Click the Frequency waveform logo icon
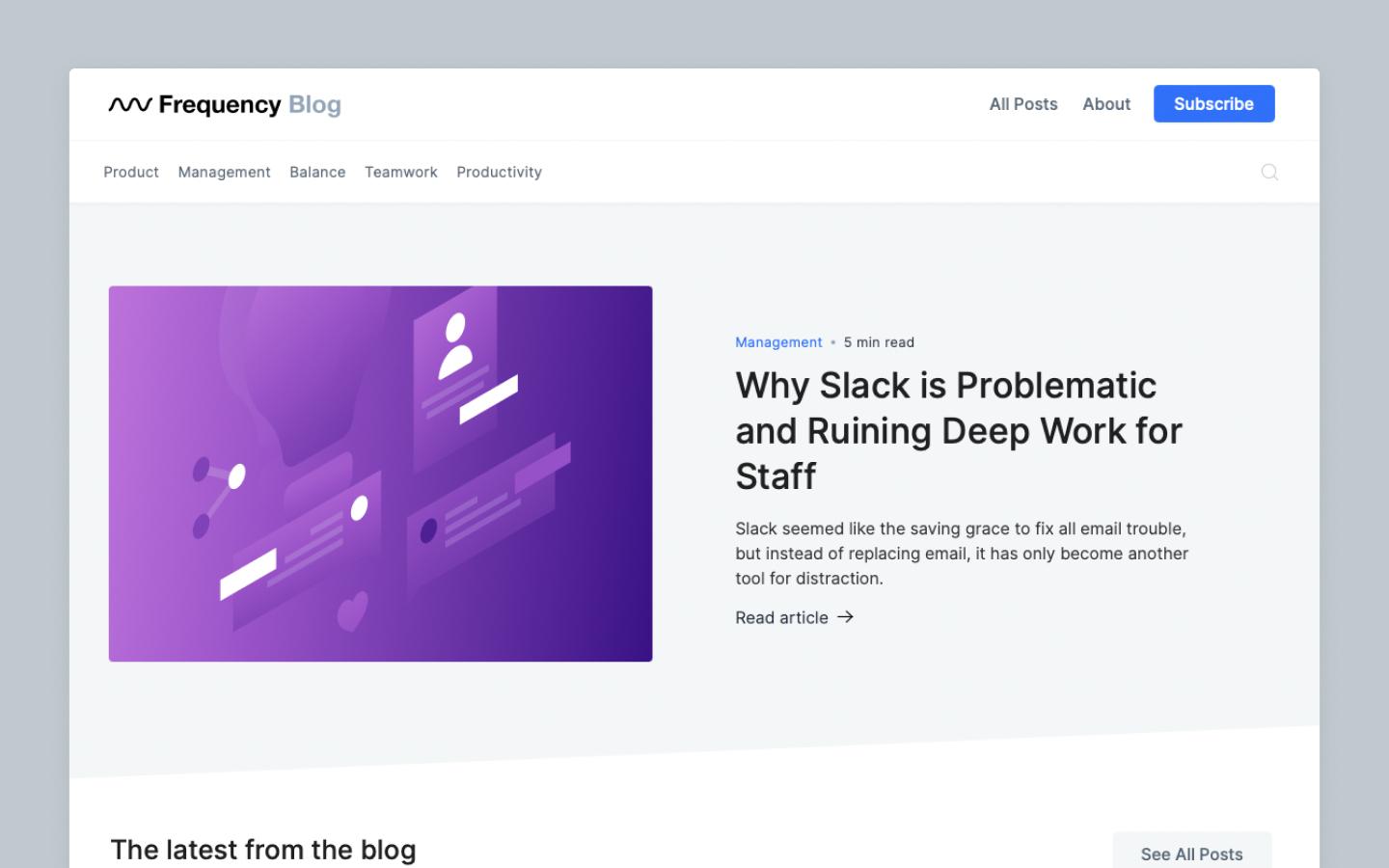Image resolution: width=1389 pixels, height=868 pixels. tap(132, 103)
